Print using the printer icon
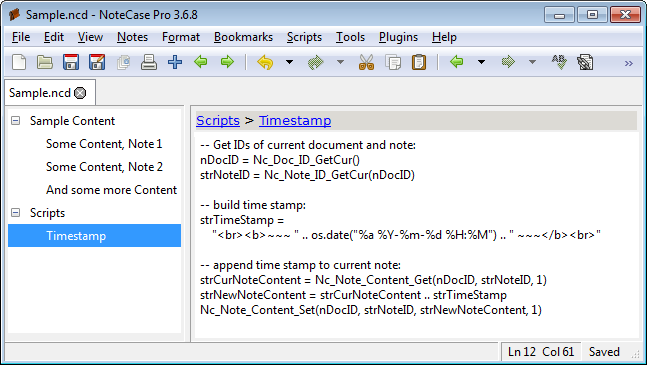The width and height of the screenshot is (647, 365). (x=149, y=63)
